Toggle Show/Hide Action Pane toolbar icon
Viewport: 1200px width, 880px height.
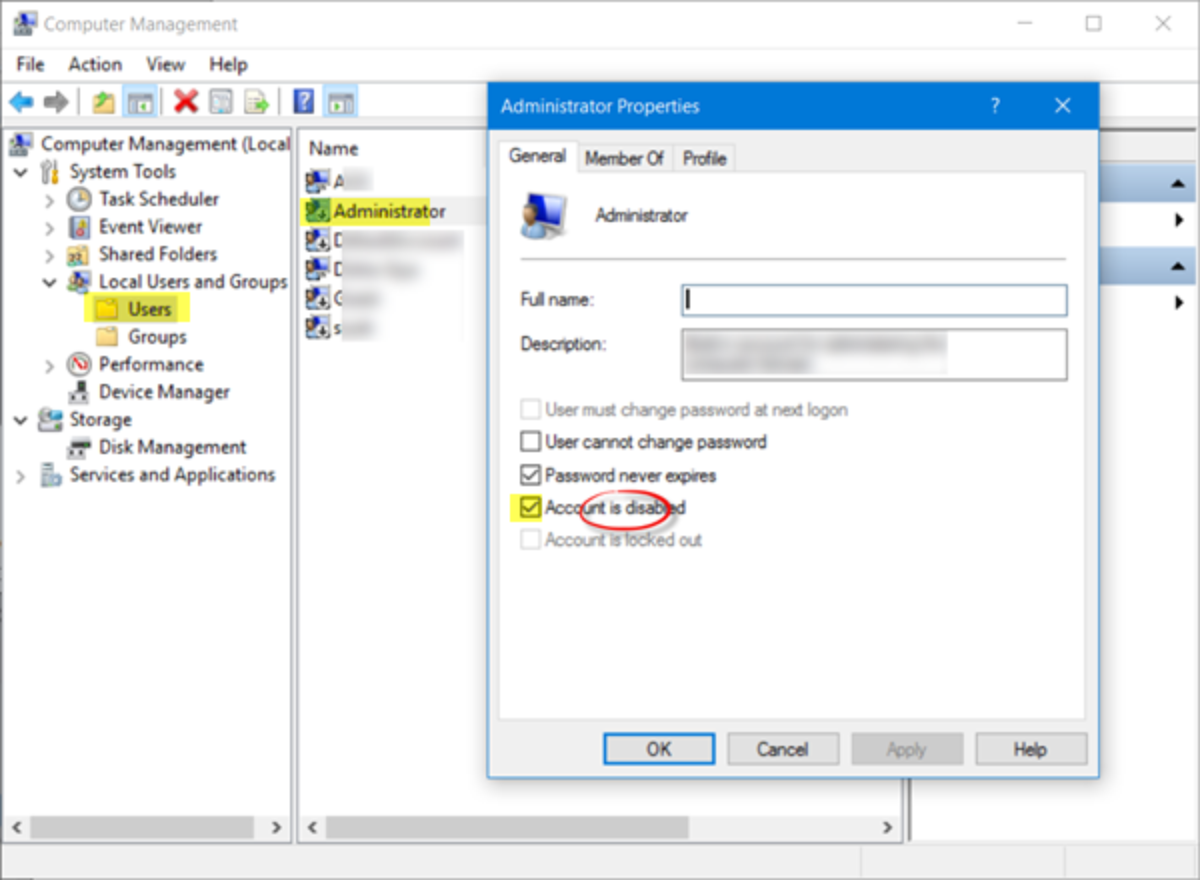(341, 101)
